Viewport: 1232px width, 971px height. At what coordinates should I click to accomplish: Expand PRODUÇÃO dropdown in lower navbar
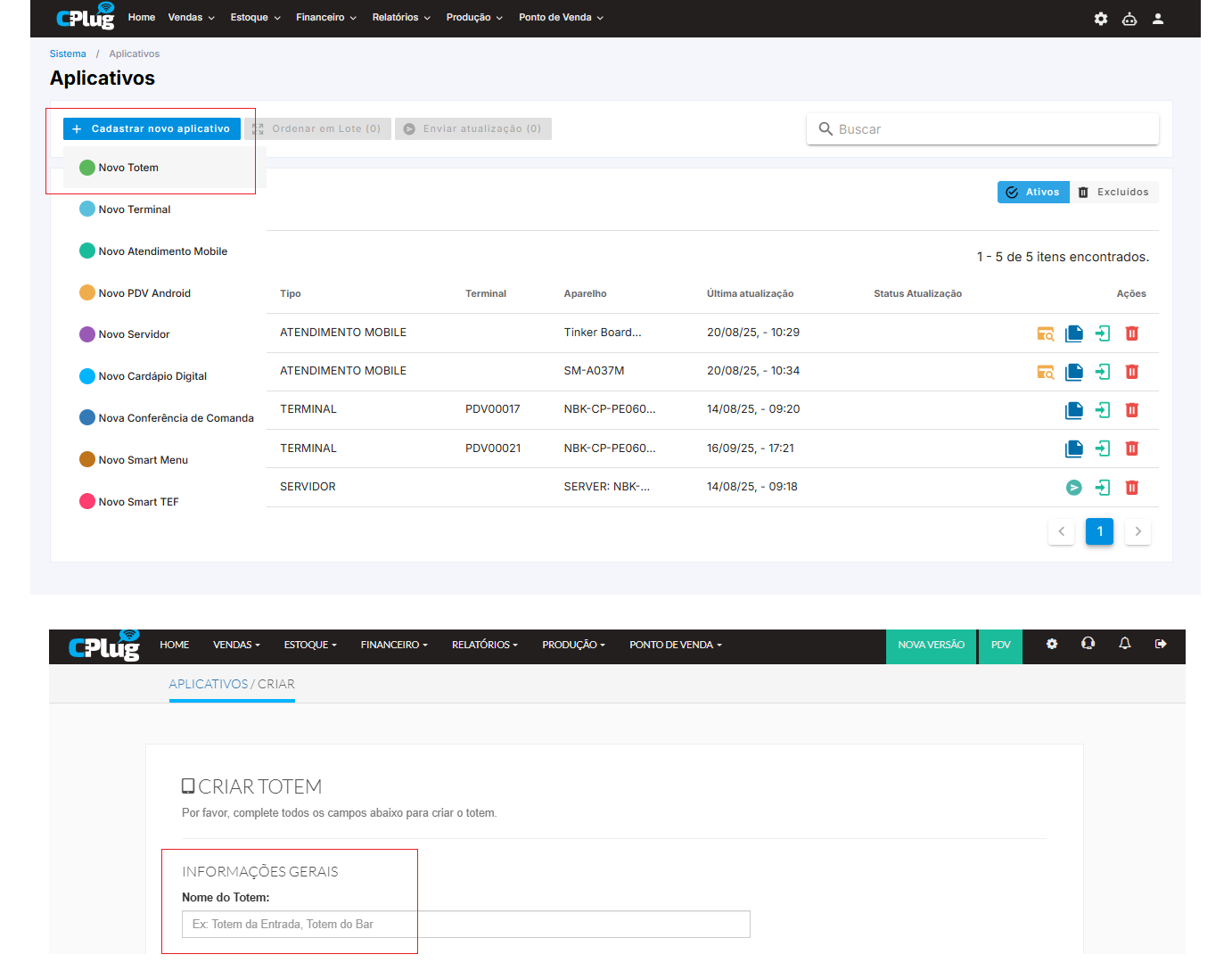[x=574, y=645]
